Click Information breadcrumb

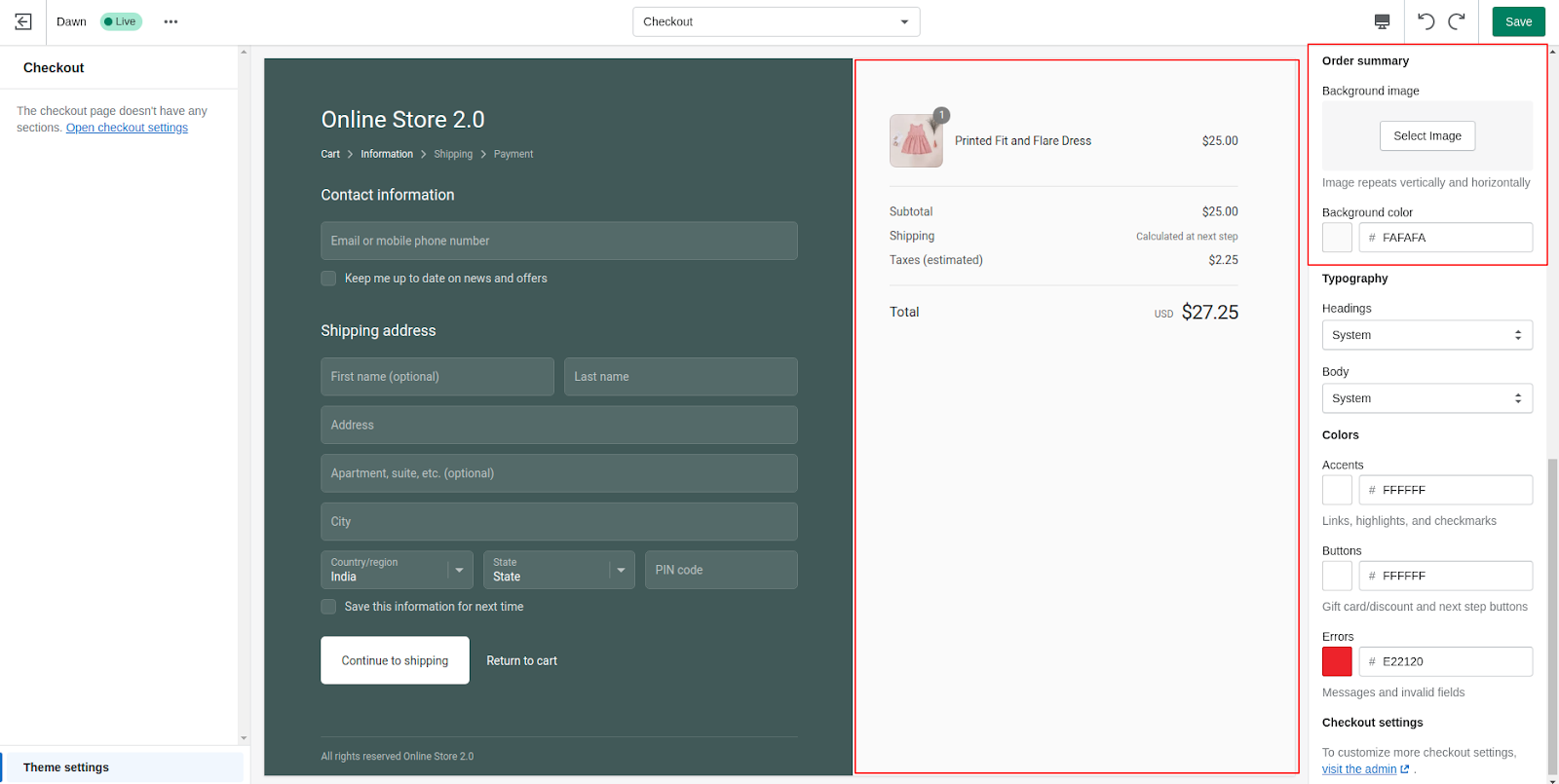coord(387,154)
